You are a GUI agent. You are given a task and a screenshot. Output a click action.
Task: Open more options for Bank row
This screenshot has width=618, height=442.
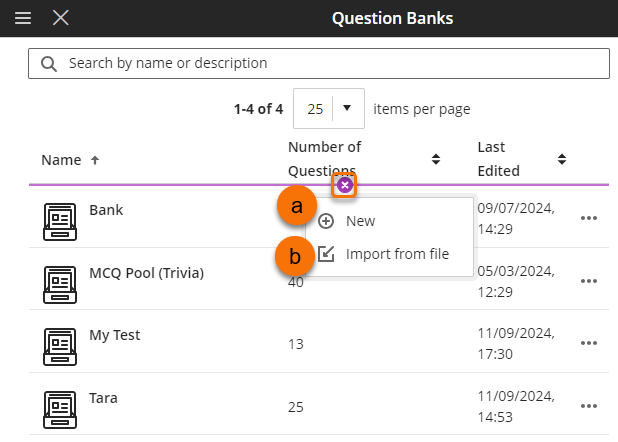coord(588,218)
